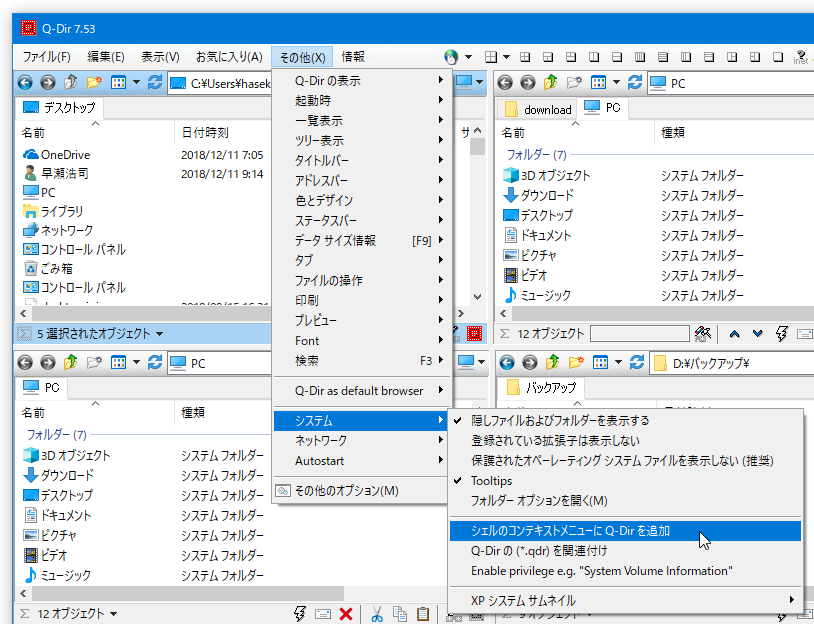Refresh the top-left pane
The width and height of the screenshot is (814, 624).
(x=155, y=83)
